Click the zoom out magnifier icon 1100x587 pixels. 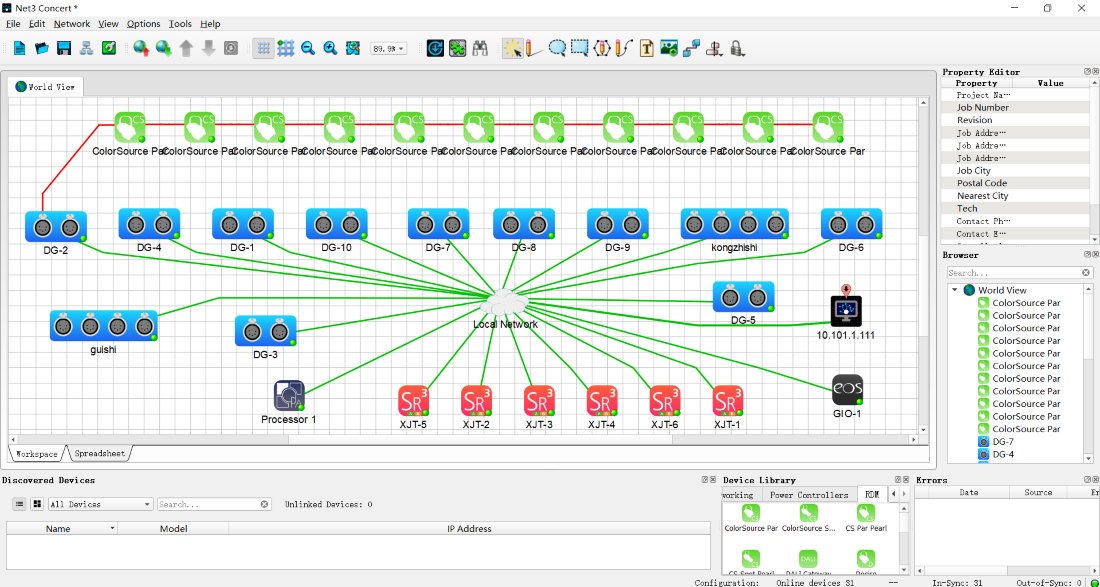308,48
